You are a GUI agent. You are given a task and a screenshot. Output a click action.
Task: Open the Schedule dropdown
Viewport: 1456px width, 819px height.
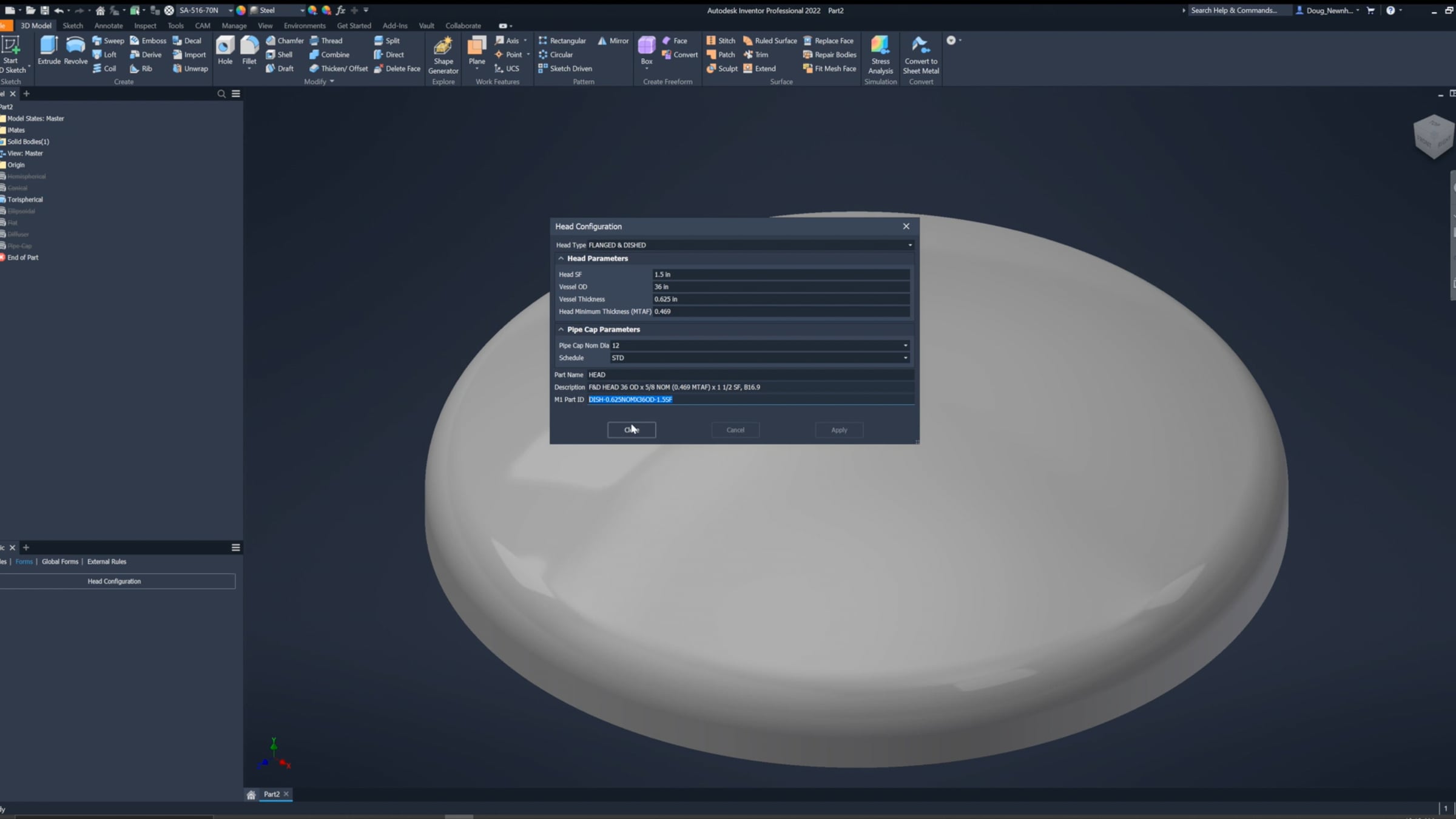[905, 358]
